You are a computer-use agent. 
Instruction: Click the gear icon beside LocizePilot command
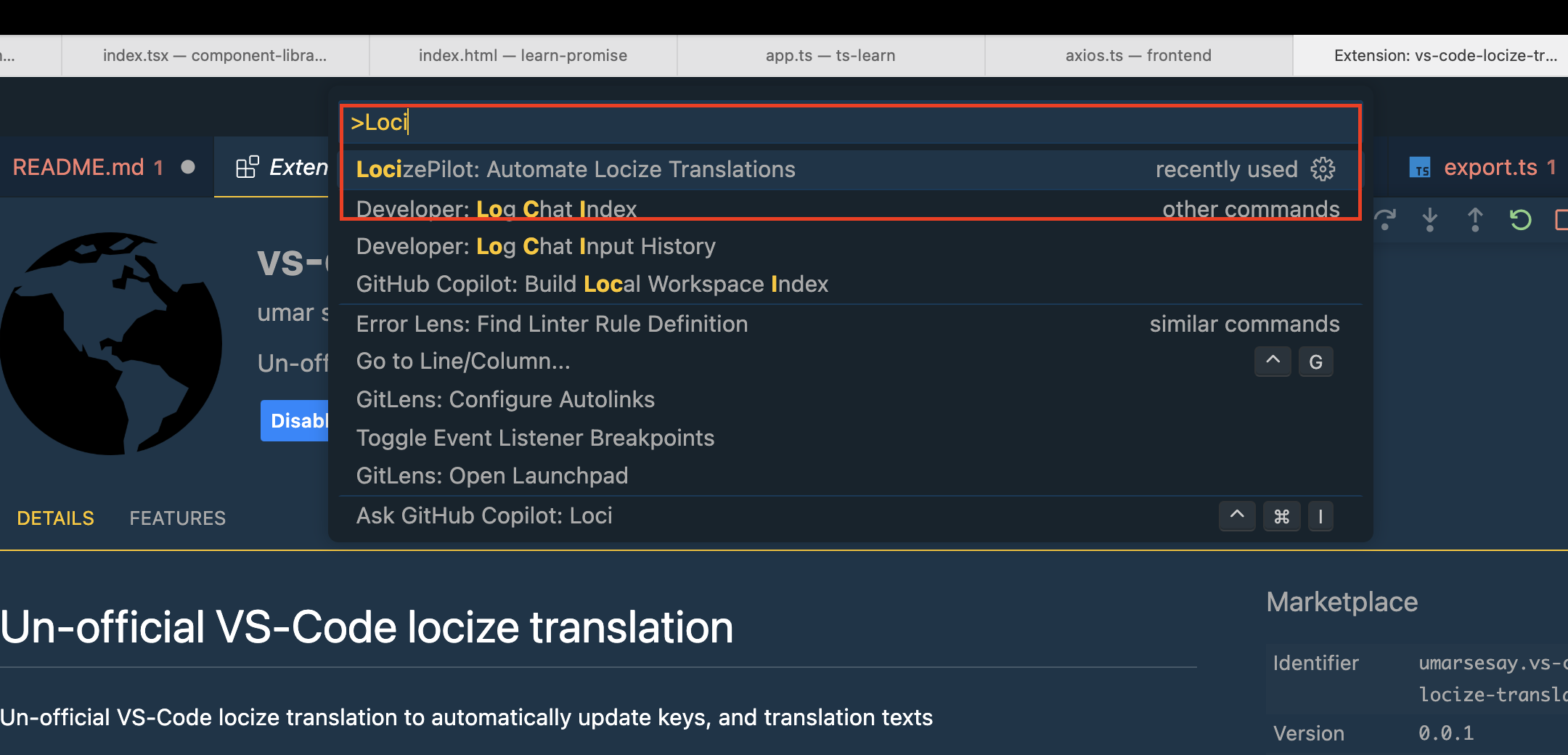(x=1323, y=169)
